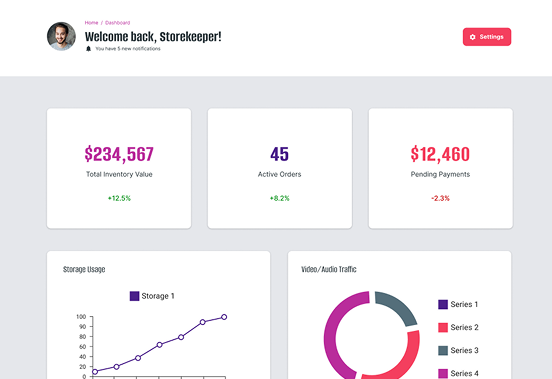The image size is (552, 379).
Task: Click the Active Orders label
Action: coord(280,174)
